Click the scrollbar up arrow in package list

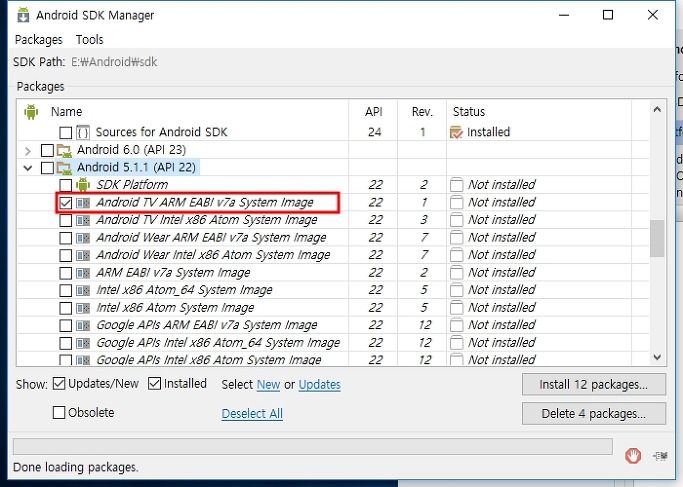[x=657, y=110]
